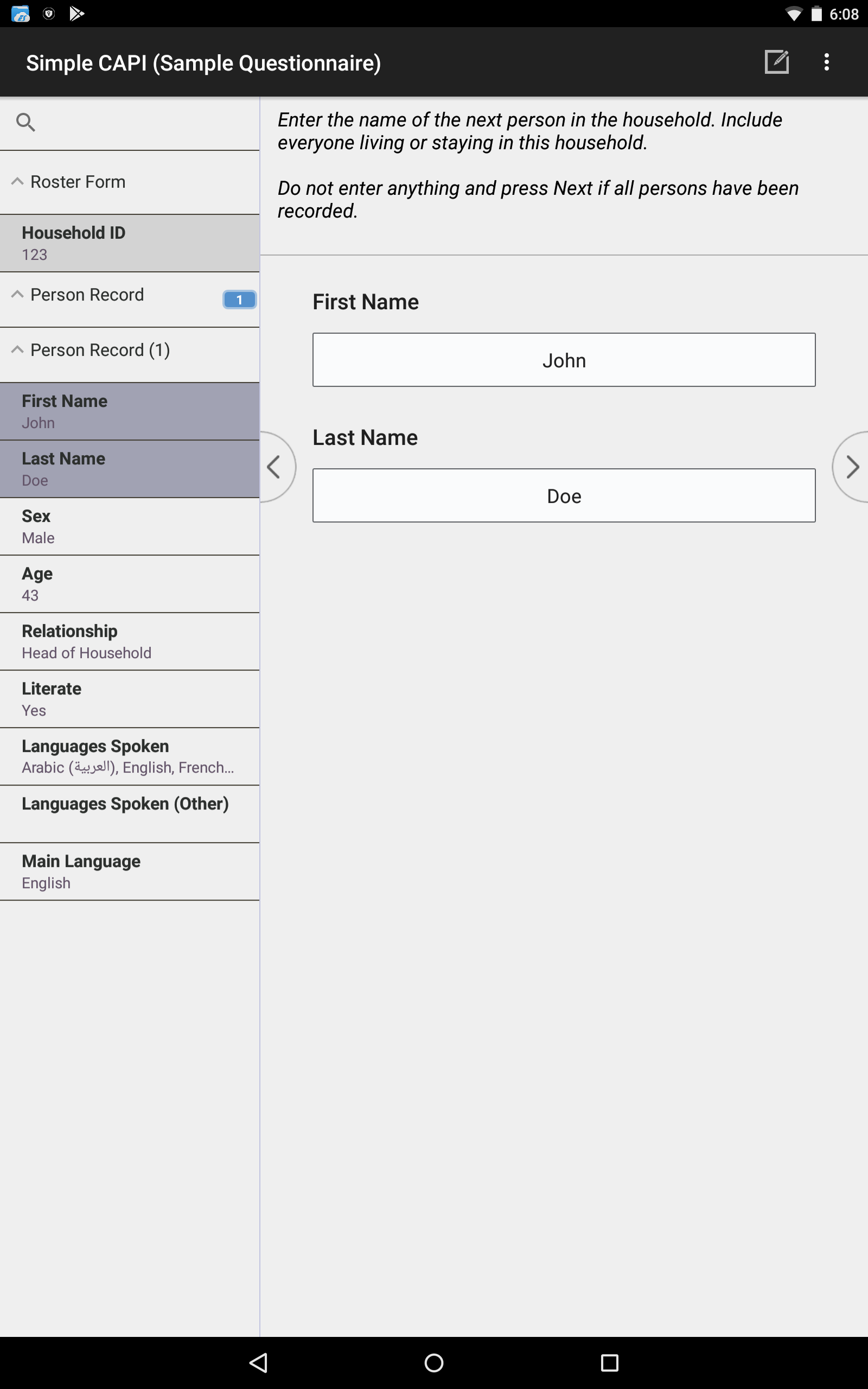The image size is (868, 1389).
Task: Tap the Android home circle button
Action: pyautogui.click(x=434, y=1362)
